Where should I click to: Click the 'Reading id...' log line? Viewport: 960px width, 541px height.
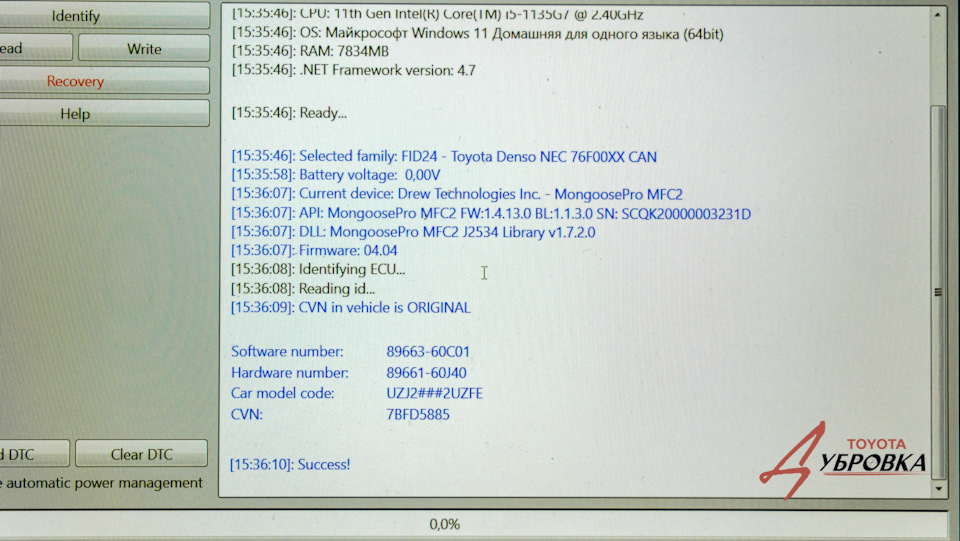click(x=303, y=288)
